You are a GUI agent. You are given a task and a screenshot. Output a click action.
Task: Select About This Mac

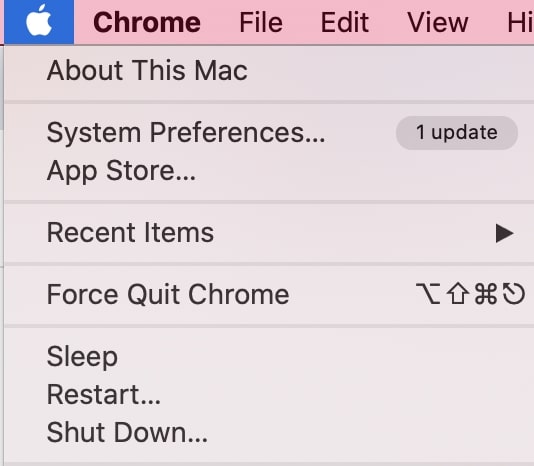coord(147,71)
